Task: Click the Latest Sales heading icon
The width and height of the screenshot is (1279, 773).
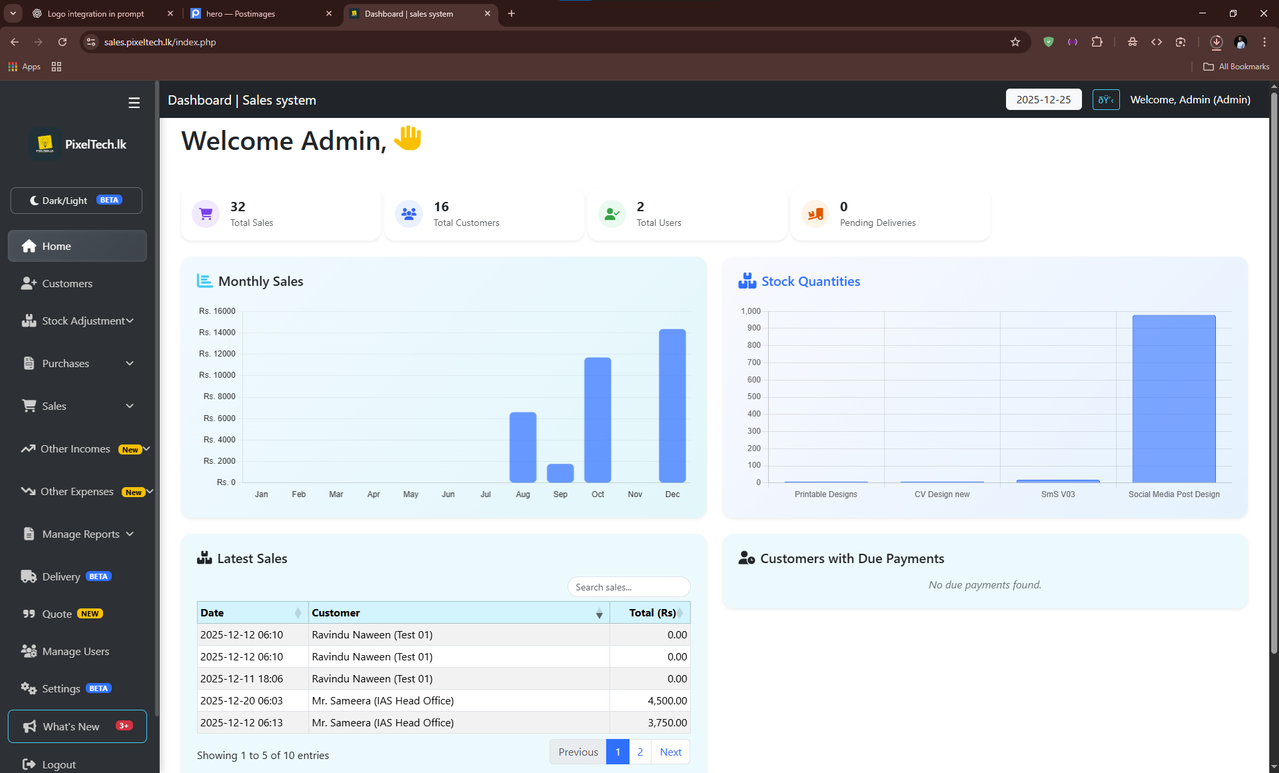Action: (x=204, y=558)
